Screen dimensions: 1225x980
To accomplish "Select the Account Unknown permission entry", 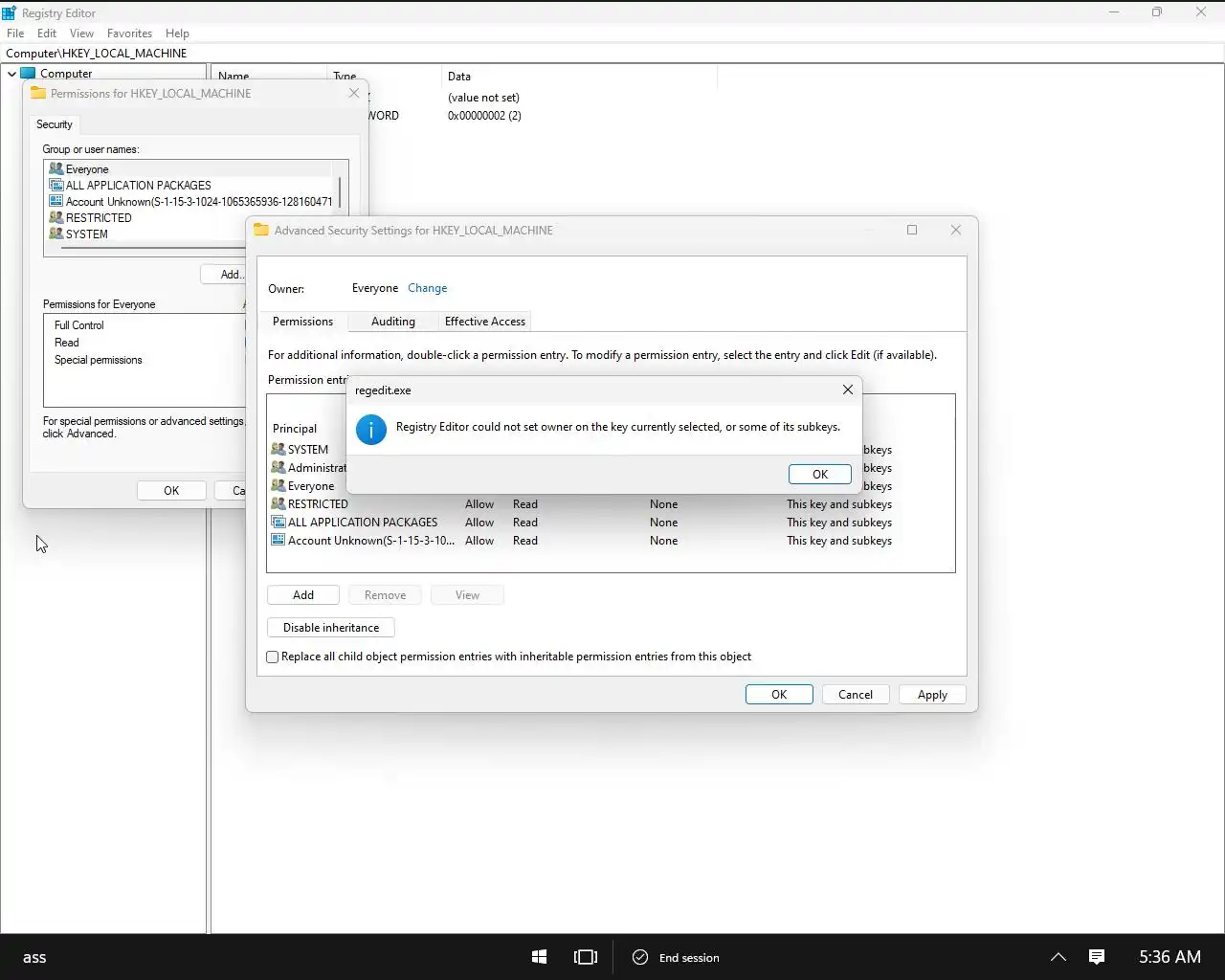I will click(611, 541).
